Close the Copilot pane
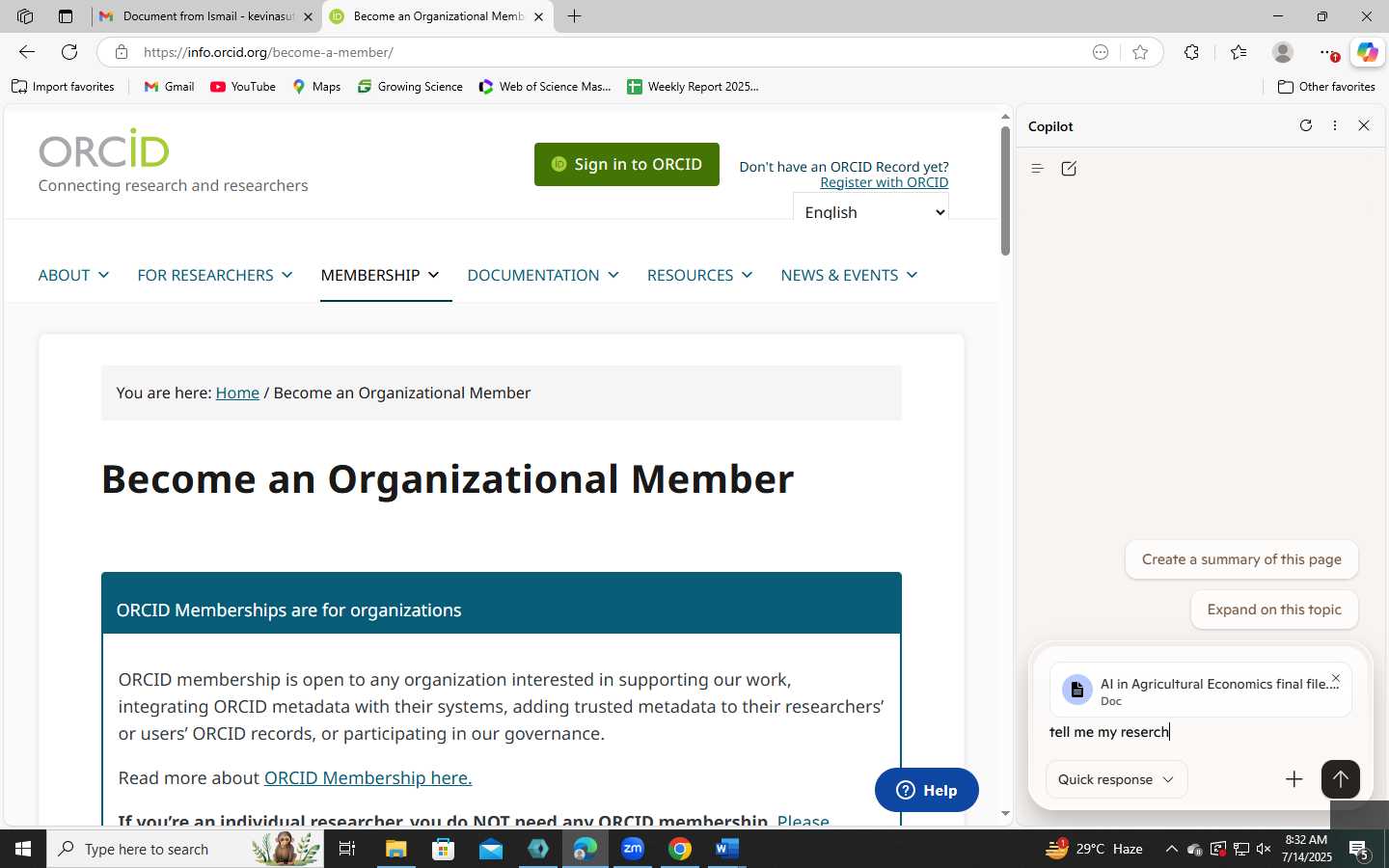 [1364, 125]
